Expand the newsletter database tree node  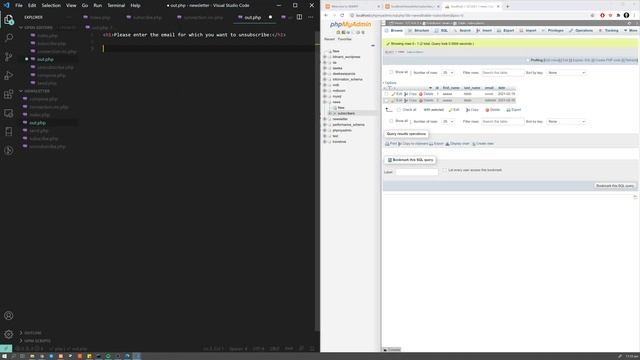pyautogui.click(x=325, y=119)
